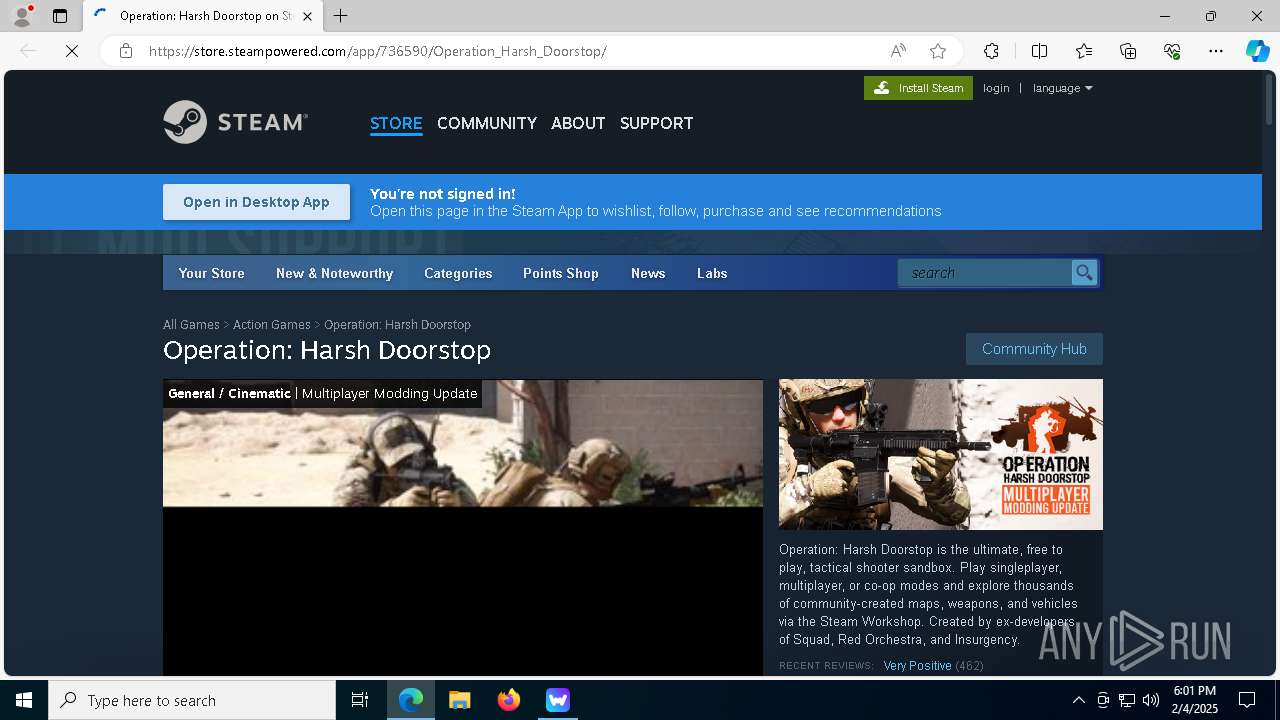1280x720 pixels.
Task: Add this page to favorites star
Action: (937, 51)
